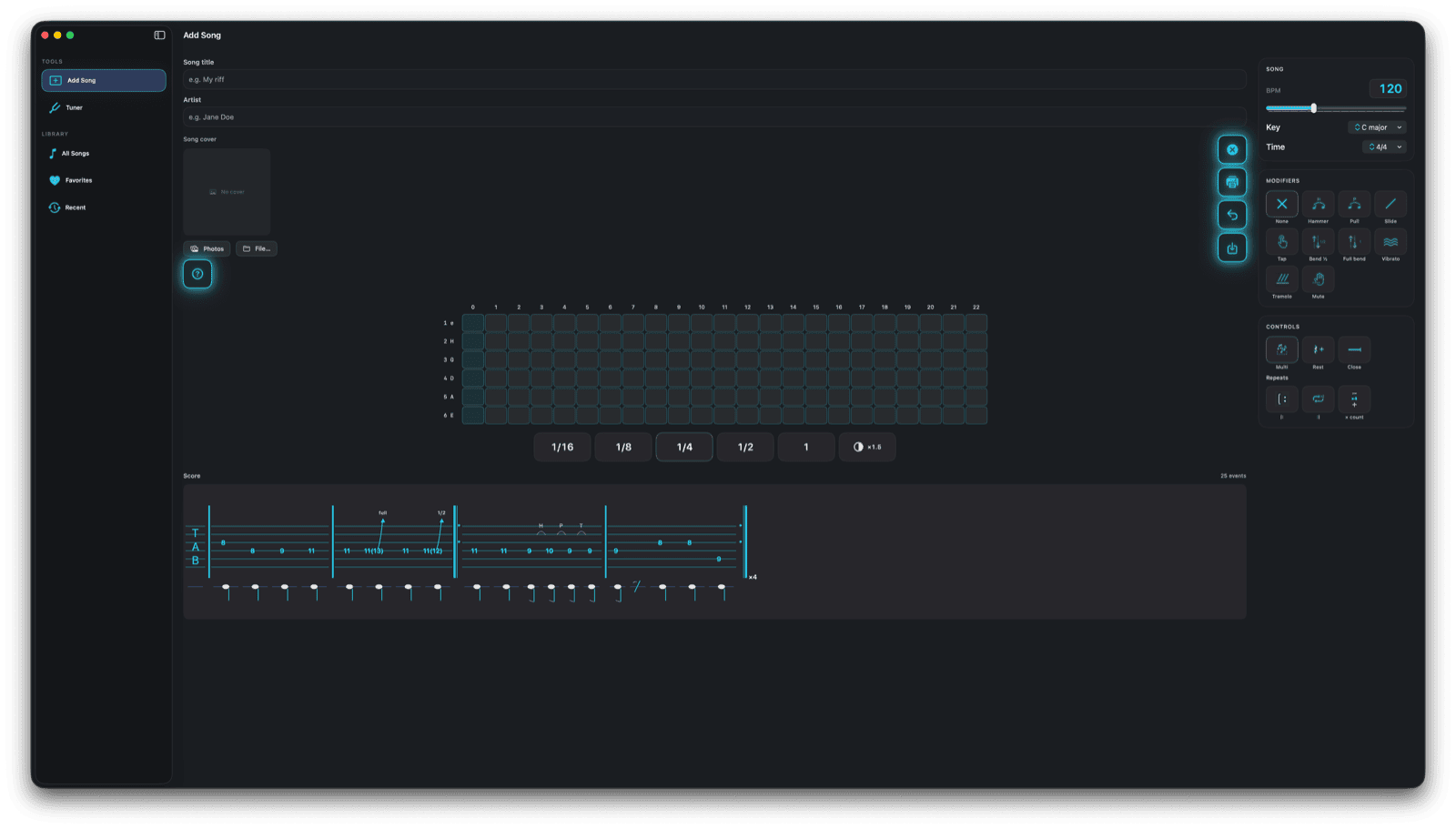This screenshot has width=1456, height=829.
Task: Select the Slide modifier
Action: click(1390, 204)
